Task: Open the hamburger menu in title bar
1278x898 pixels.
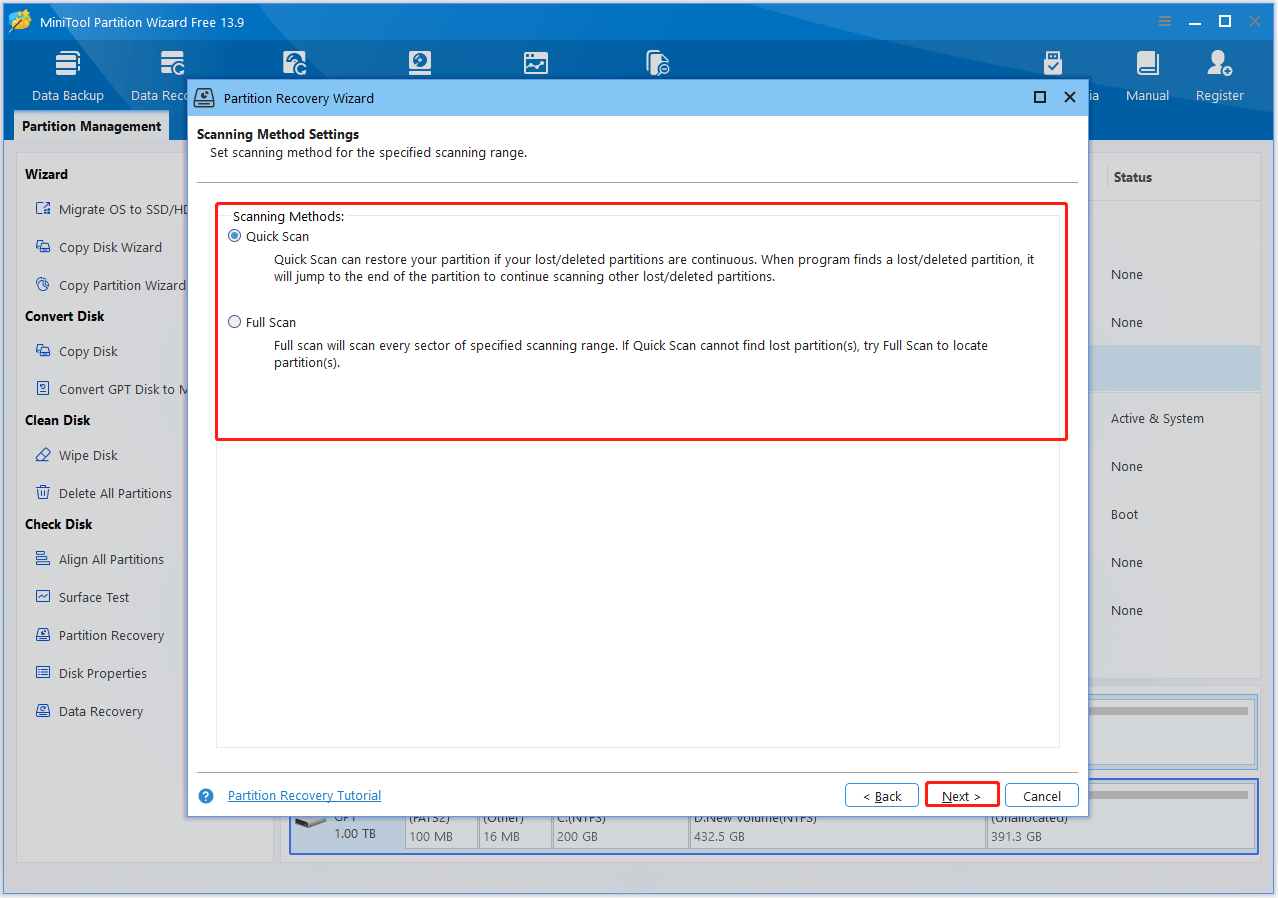Action: (x=1165, y=21)
